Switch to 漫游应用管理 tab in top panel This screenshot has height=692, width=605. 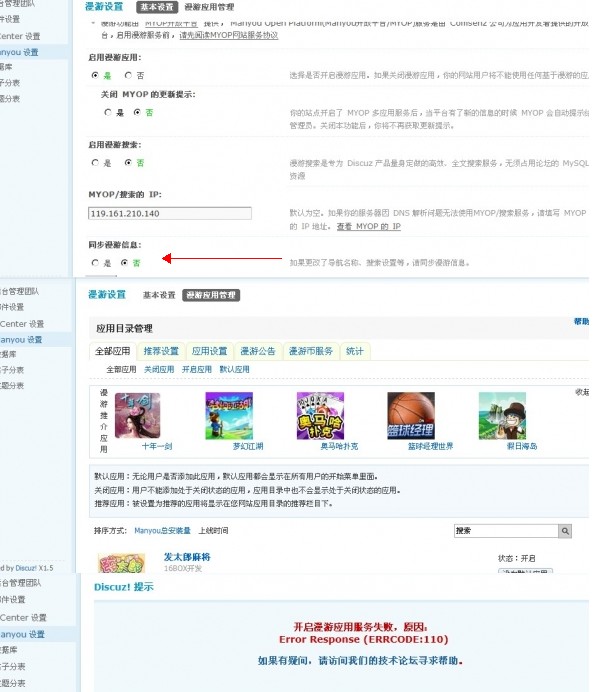pos(209,7)
